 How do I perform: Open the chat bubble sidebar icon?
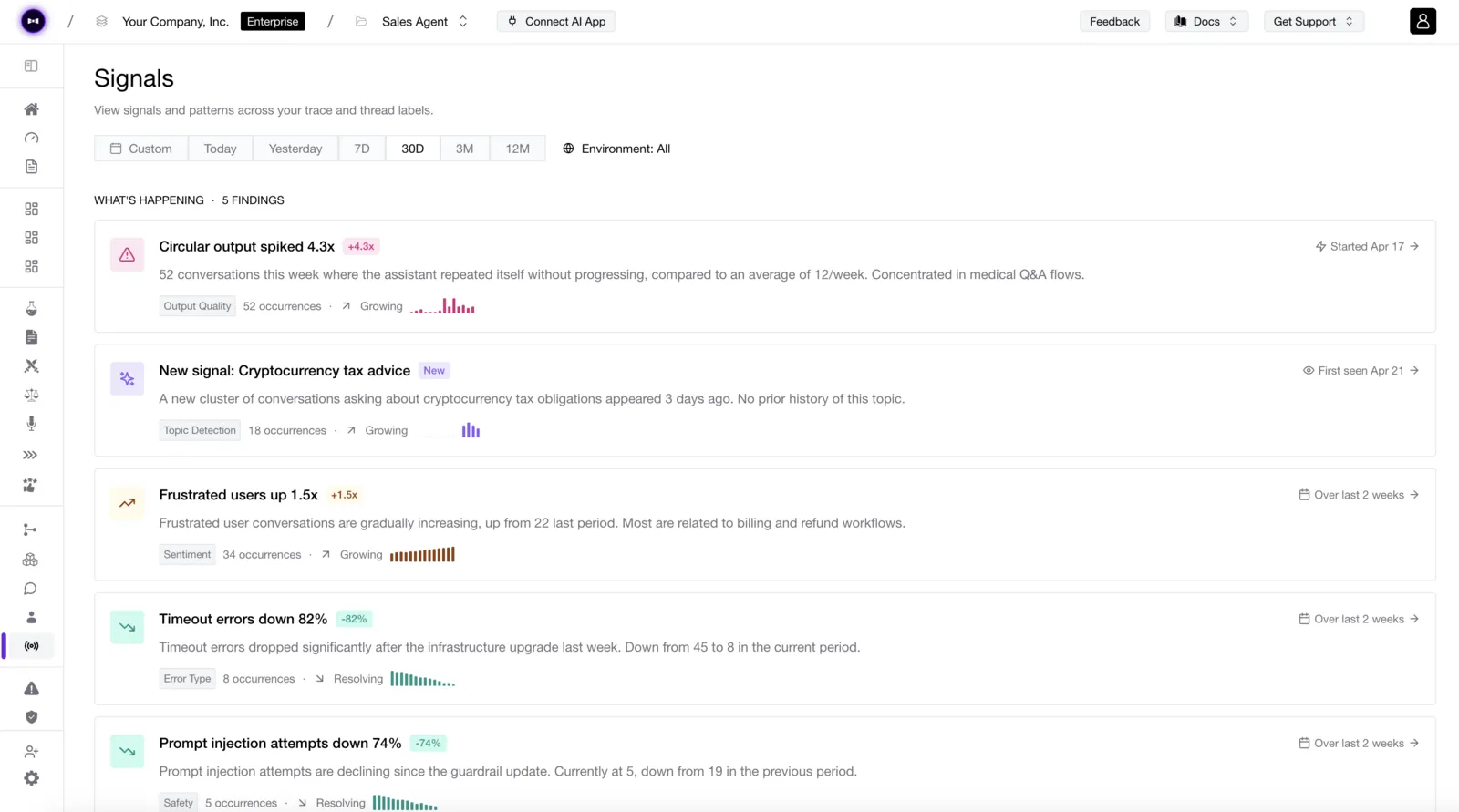click(x=31, y=589)
